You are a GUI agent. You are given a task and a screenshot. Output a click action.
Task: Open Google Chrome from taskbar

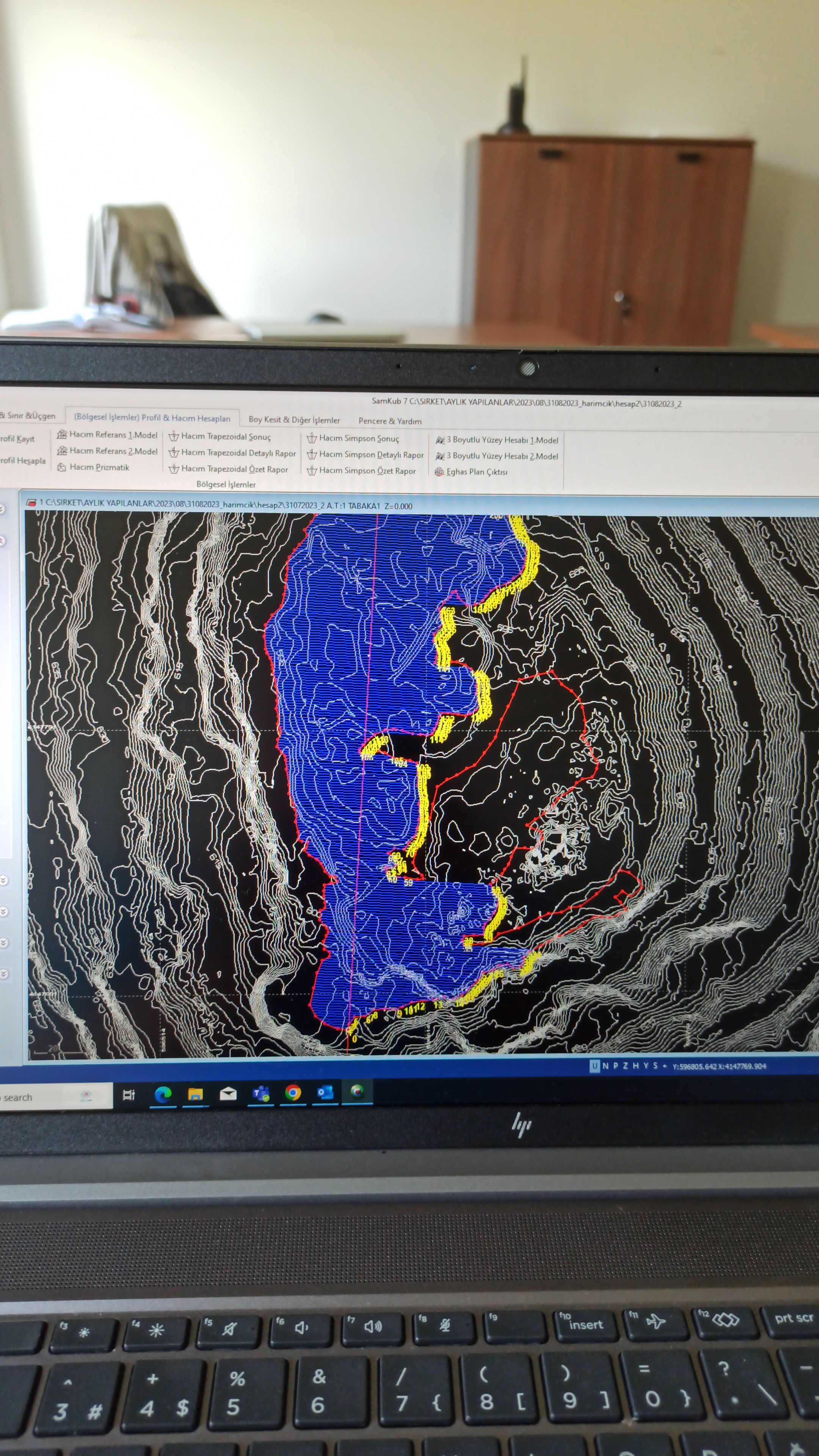click(x=293, y=1092)
